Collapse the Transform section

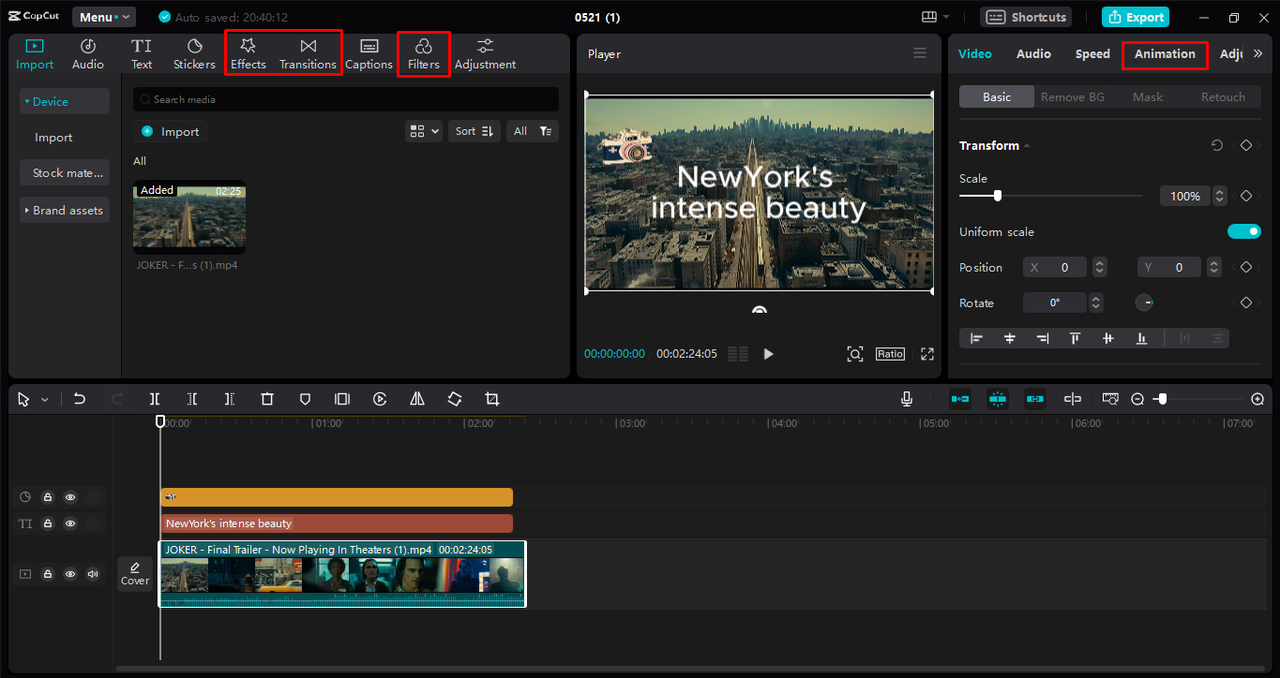(x=1027, y=146)
